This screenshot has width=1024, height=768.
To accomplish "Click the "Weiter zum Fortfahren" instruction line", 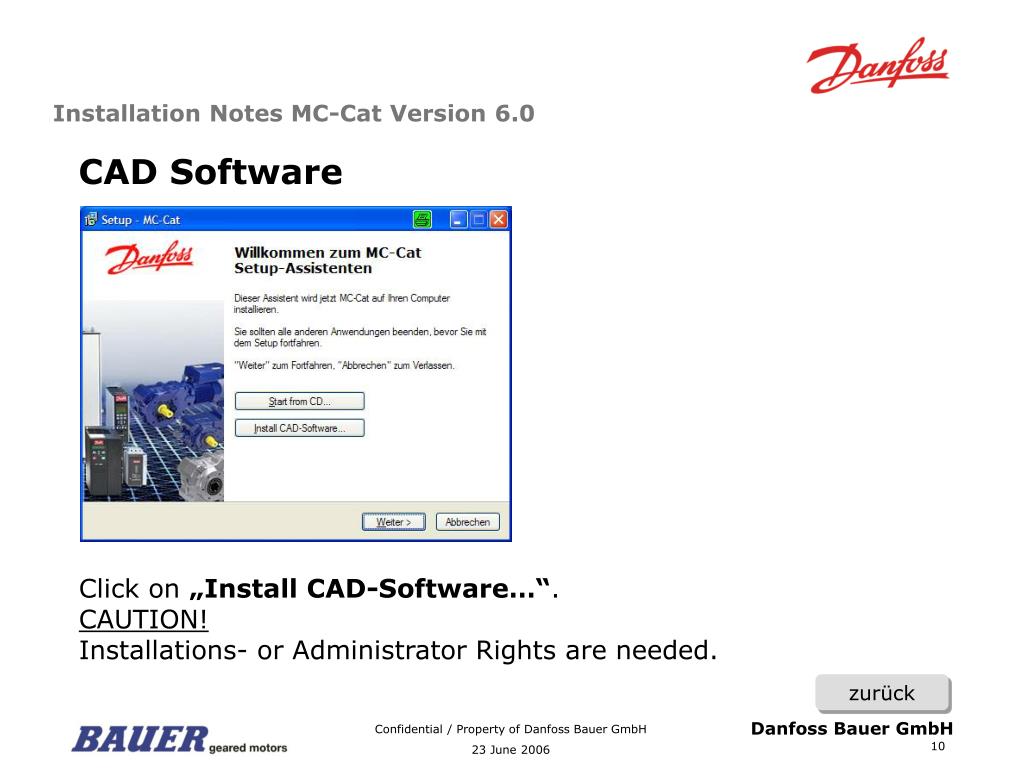I will click(344, 366).
